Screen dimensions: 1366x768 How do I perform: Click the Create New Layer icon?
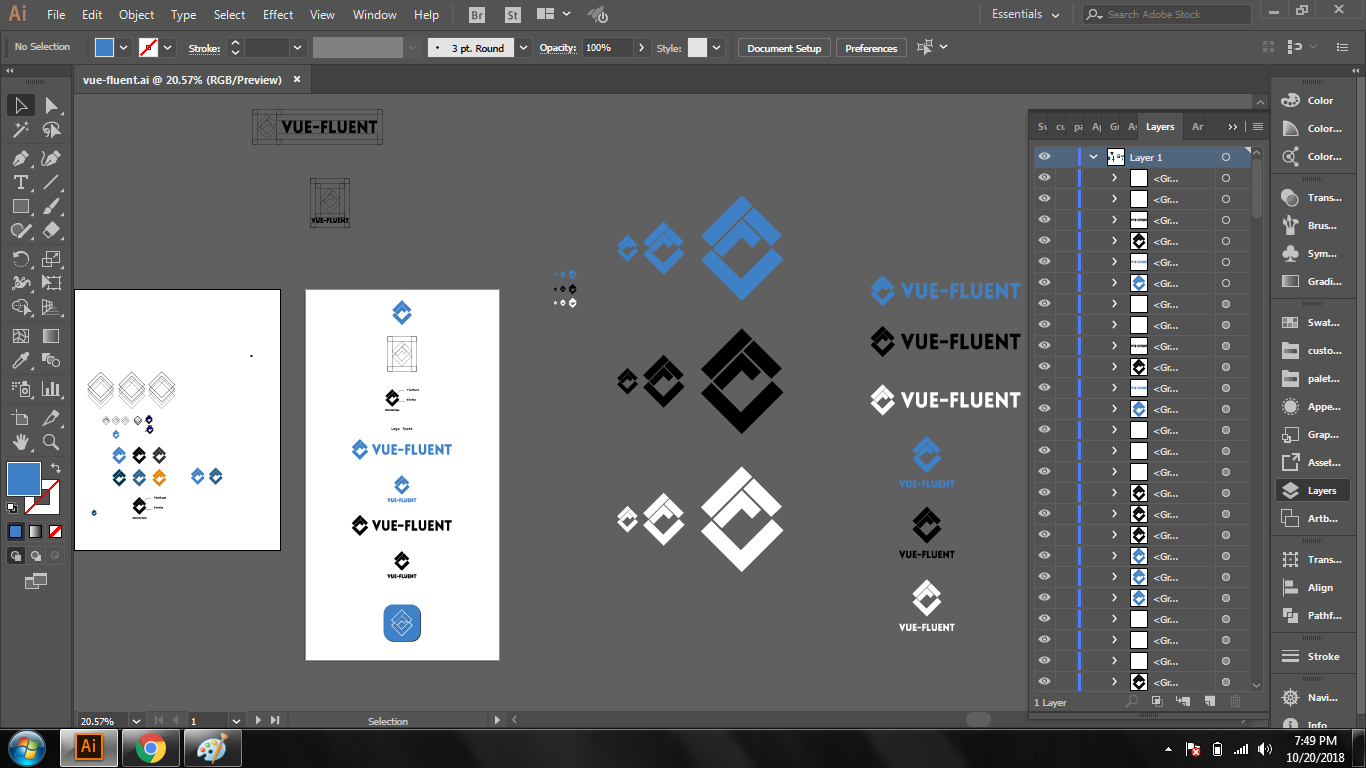coord(1210,702)
